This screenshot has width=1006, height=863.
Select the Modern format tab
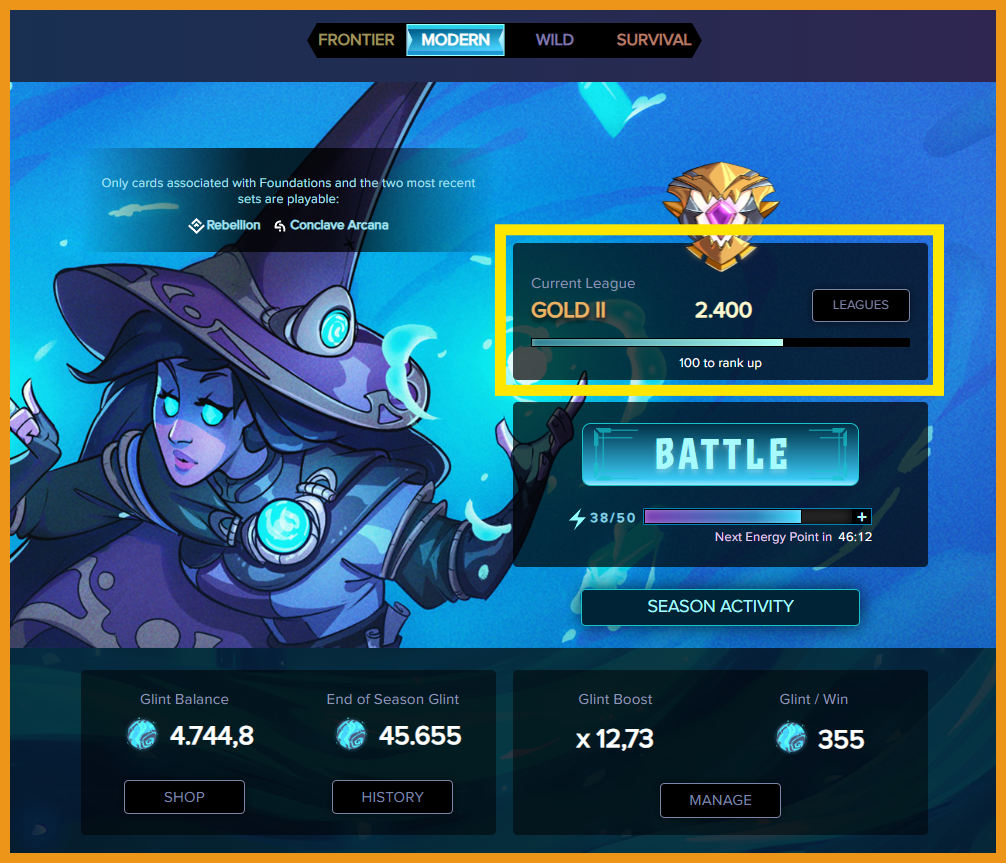[x=456, y=40]
